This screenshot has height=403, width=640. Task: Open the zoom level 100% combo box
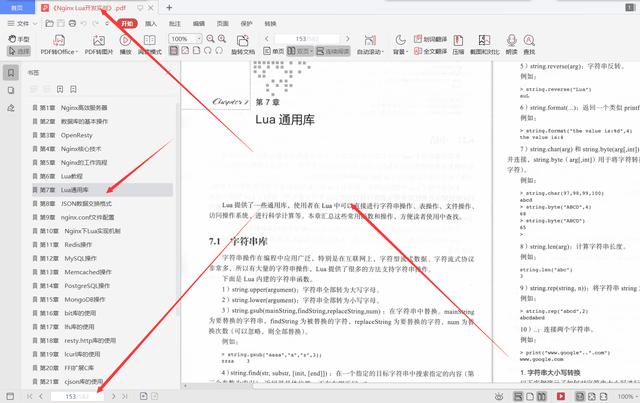click(185, 39)
